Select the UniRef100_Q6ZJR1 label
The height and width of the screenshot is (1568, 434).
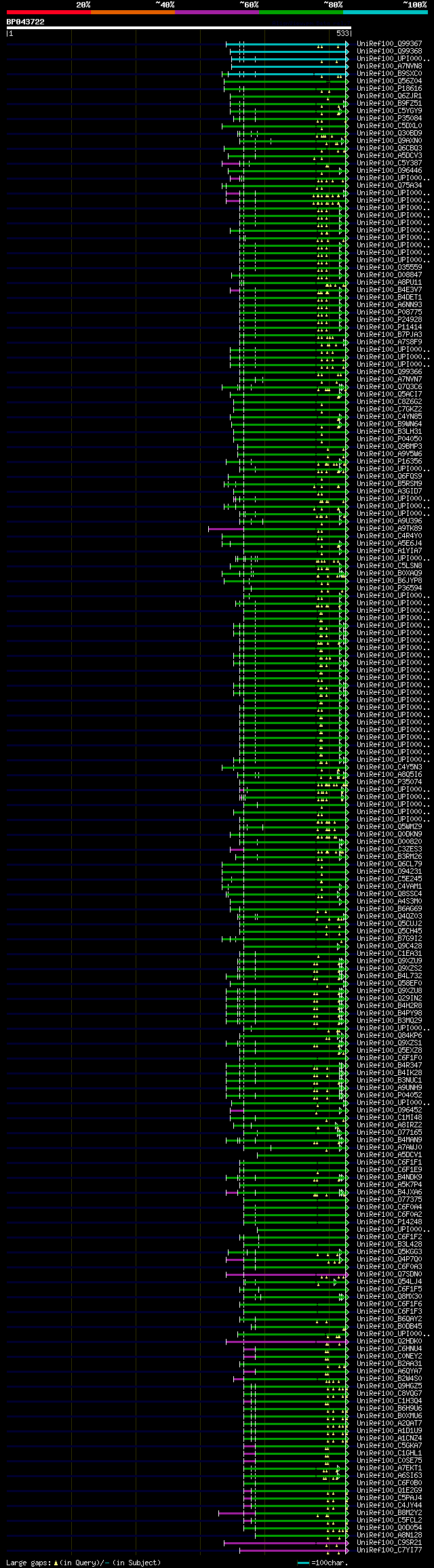[x=389, y=96]
